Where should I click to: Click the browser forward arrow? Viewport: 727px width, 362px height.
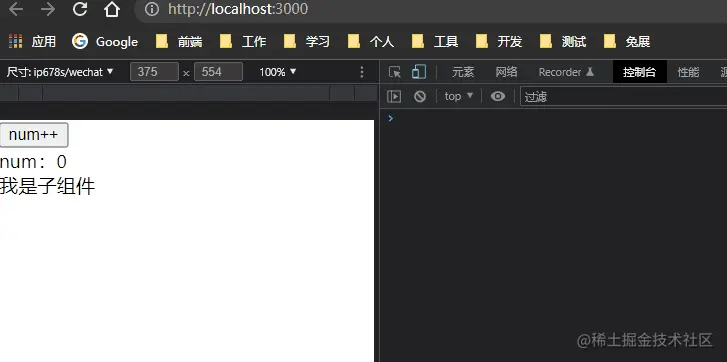click(48, 9)
